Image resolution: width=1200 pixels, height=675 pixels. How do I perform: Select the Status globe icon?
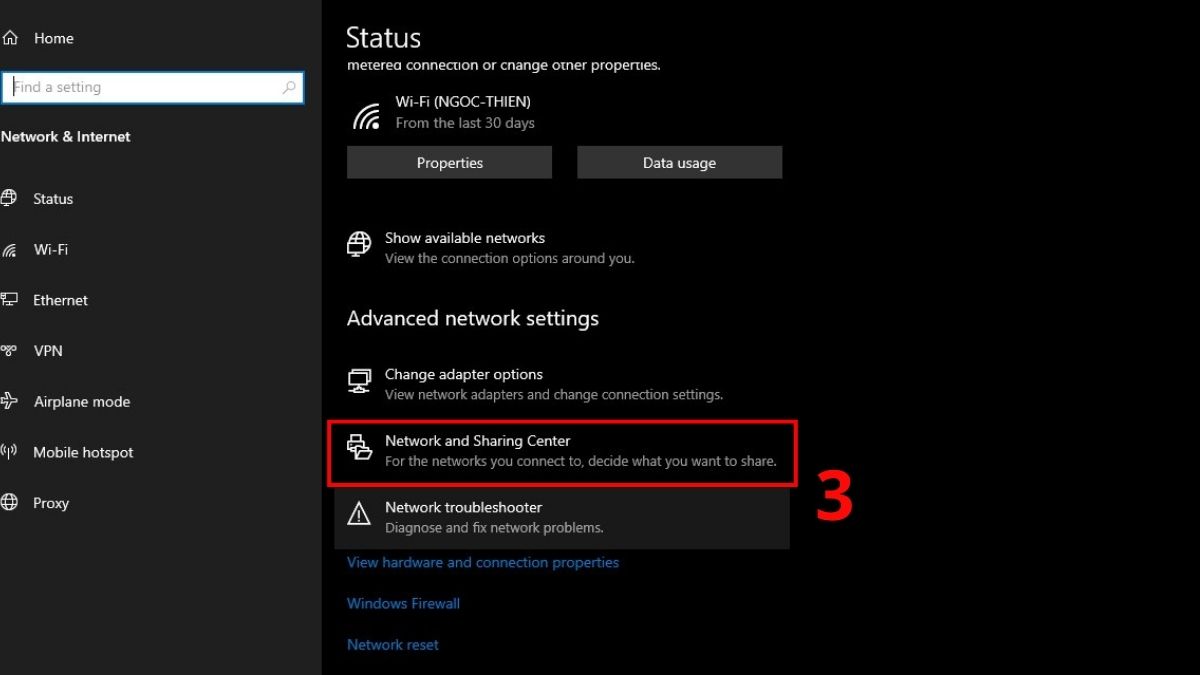(12, 198)
